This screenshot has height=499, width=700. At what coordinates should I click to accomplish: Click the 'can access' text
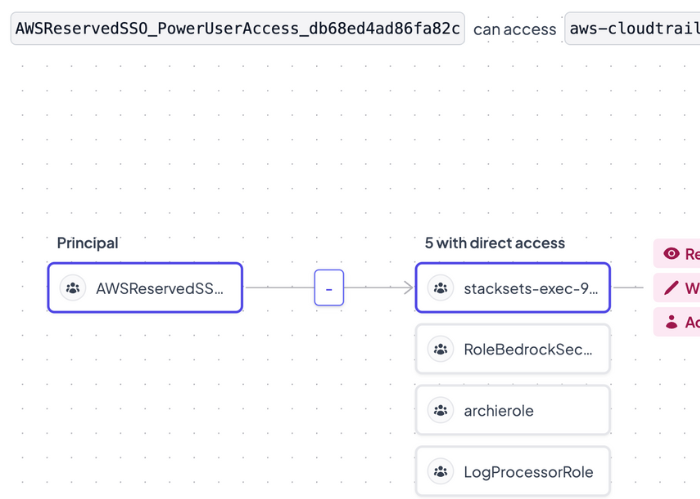(515, 29)
